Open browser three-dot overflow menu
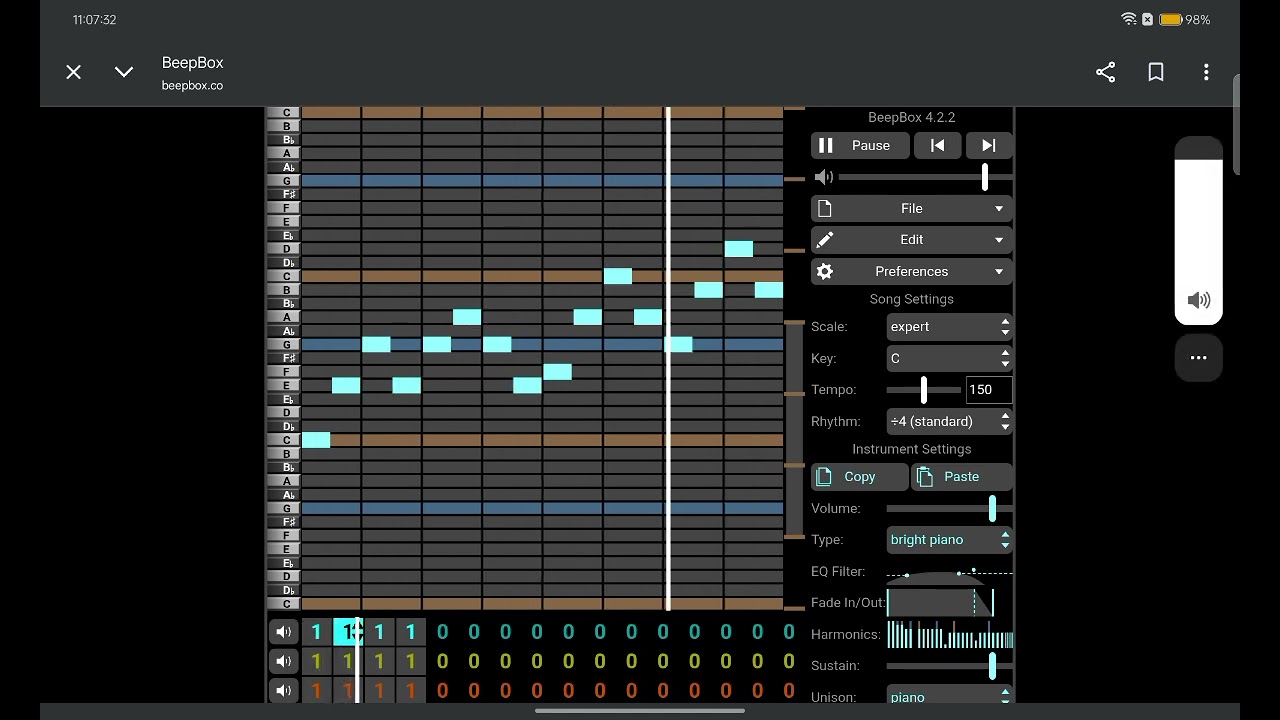The image size is (1280, 720). click(x=1206, y=72)
